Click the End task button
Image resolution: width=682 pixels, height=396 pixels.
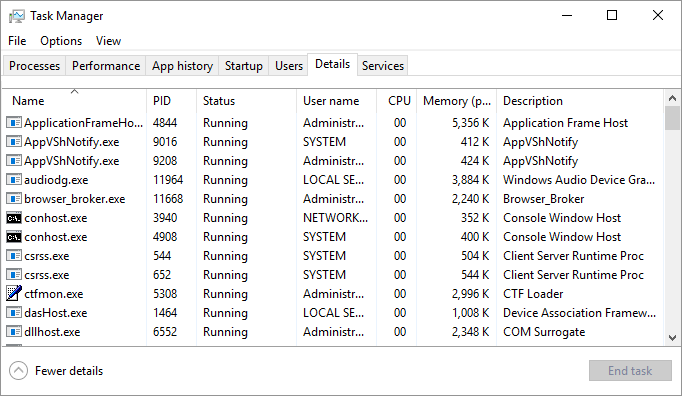630,371
